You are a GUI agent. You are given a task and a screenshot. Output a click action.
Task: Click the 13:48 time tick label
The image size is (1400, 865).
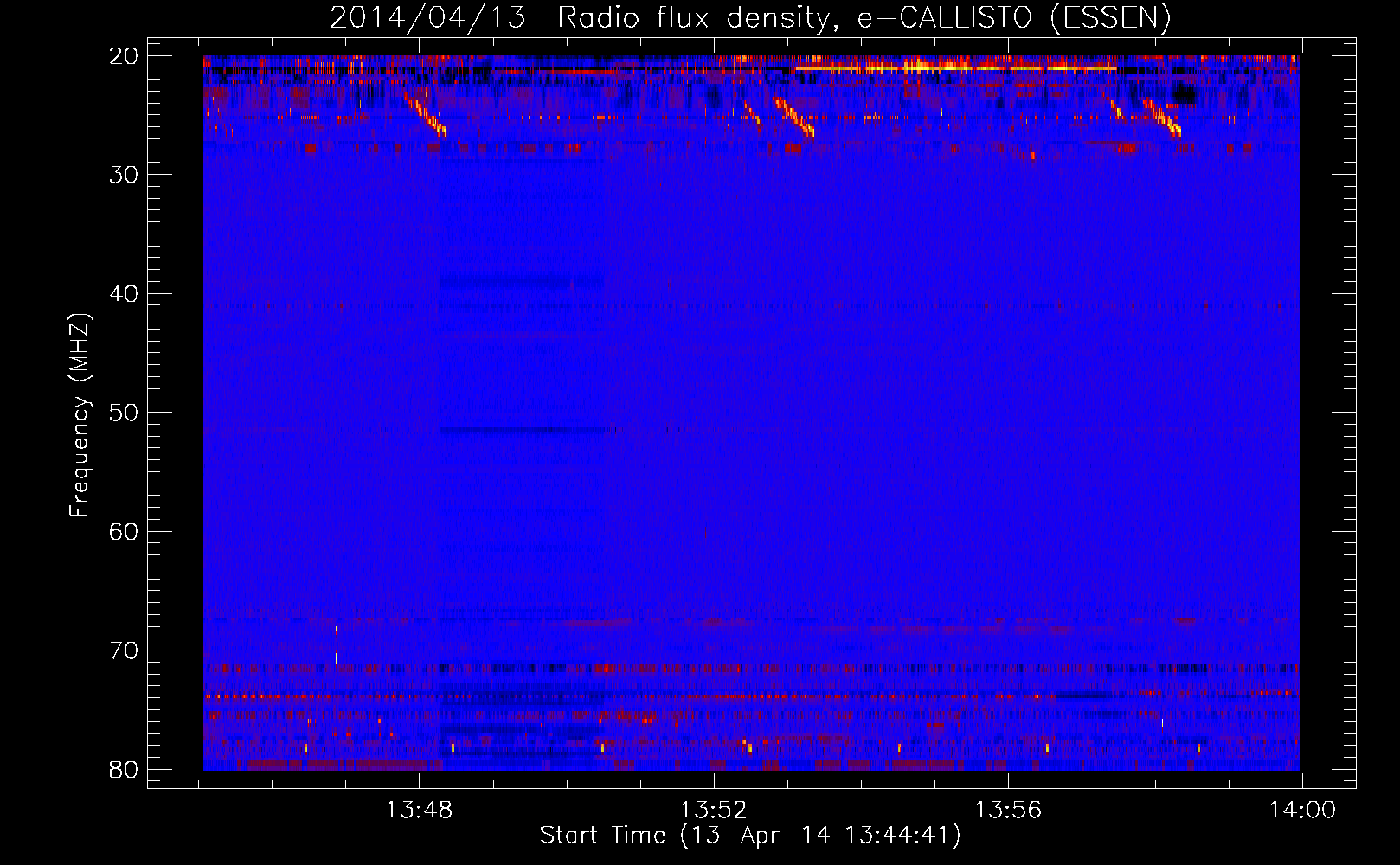419,811
